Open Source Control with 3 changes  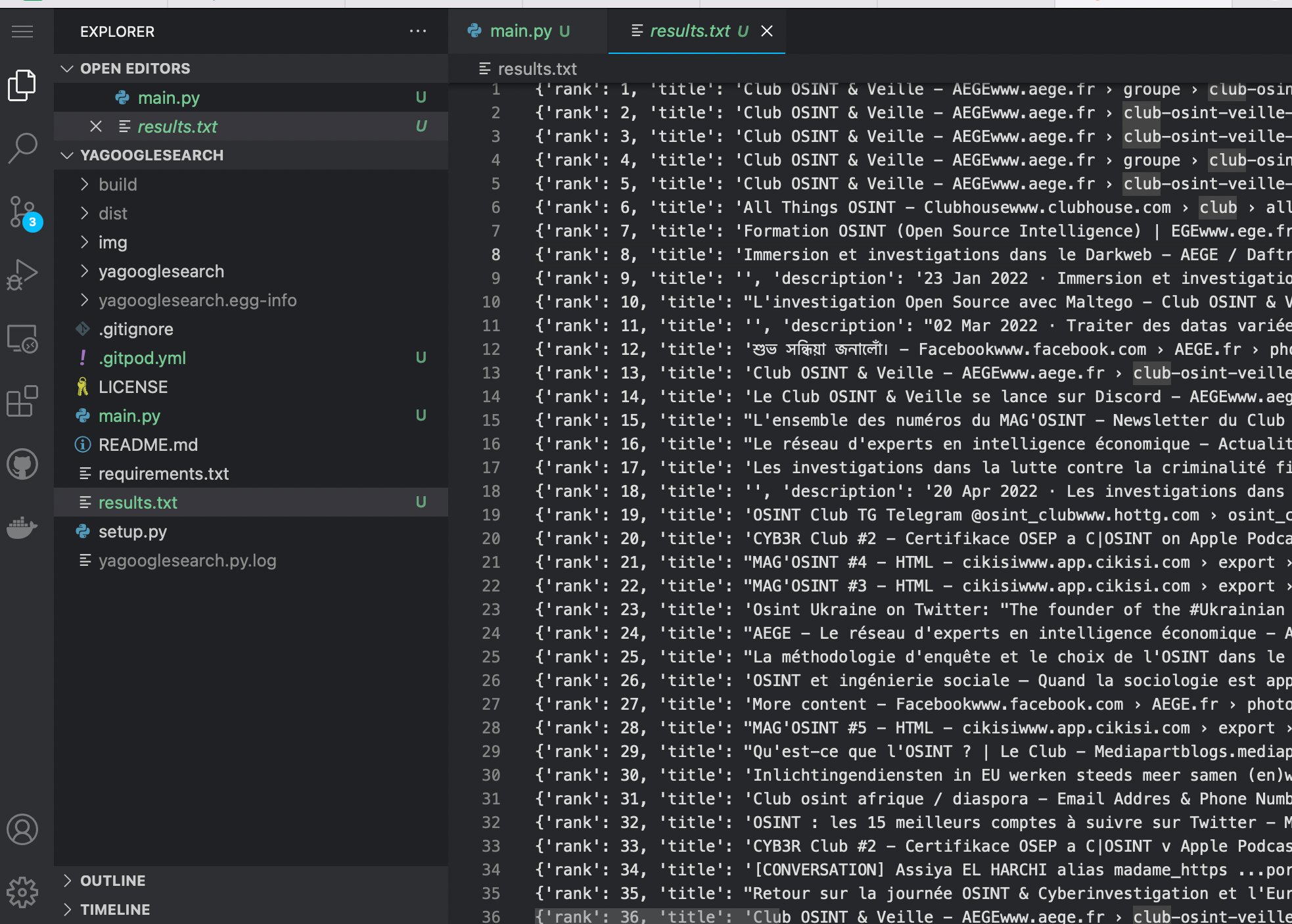[x=22, y=212]
